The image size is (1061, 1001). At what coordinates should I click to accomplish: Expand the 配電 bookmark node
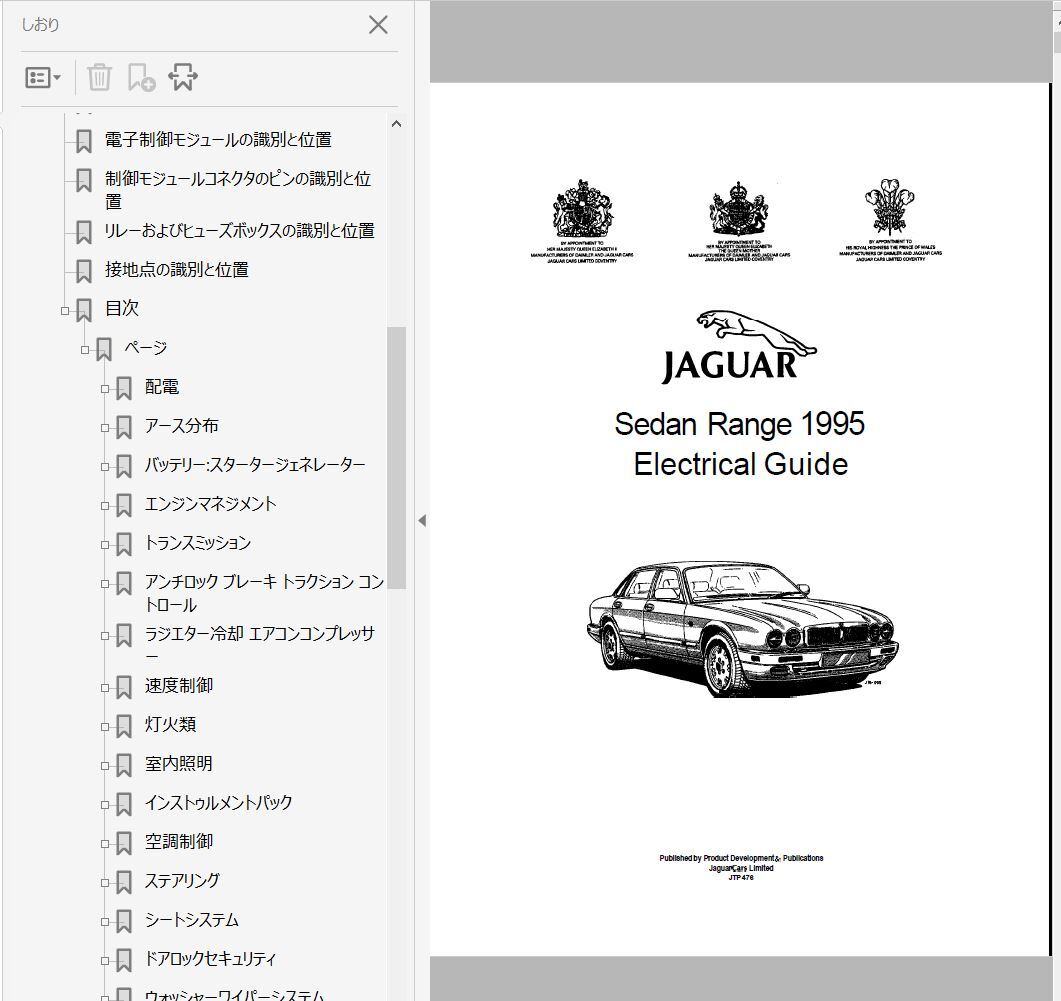[105, 388]
